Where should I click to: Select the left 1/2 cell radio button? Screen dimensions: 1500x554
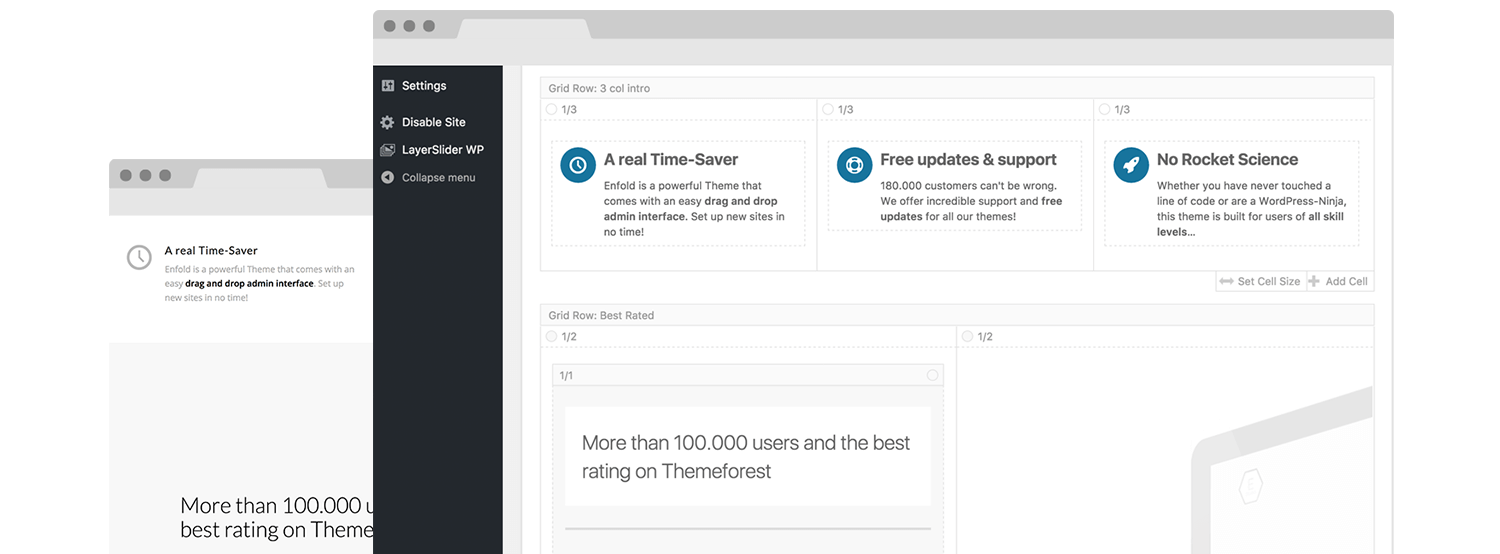552,337
